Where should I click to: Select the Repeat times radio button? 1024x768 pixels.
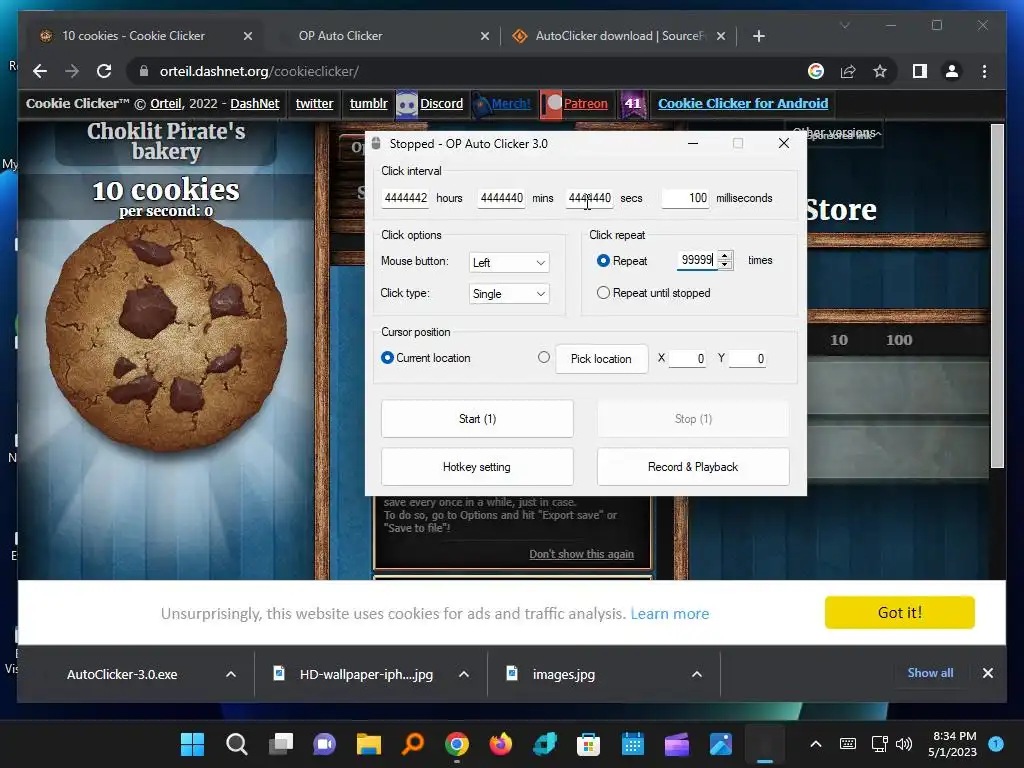coord(603,261)
